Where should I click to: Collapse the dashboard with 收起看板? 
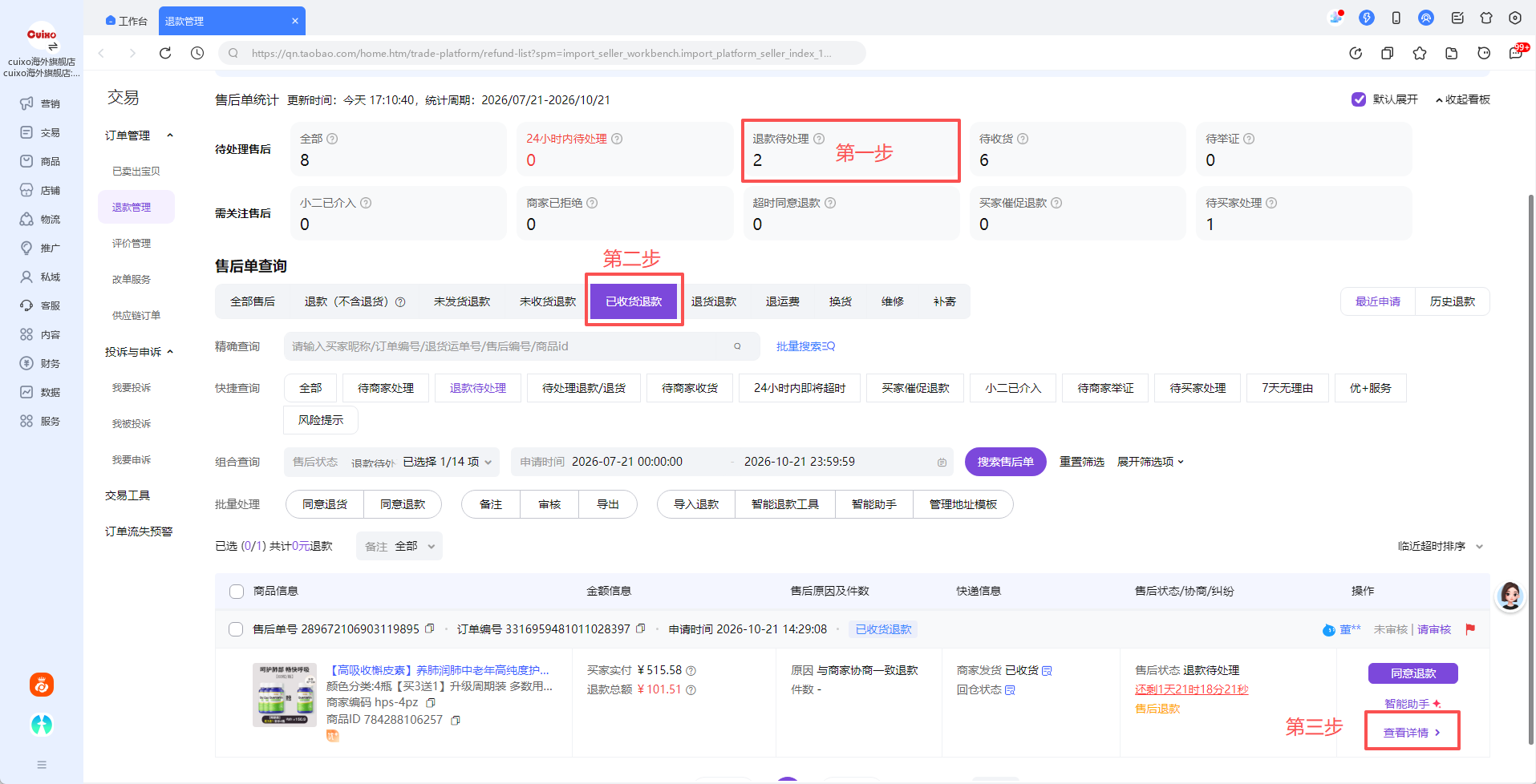point(1462,99)
